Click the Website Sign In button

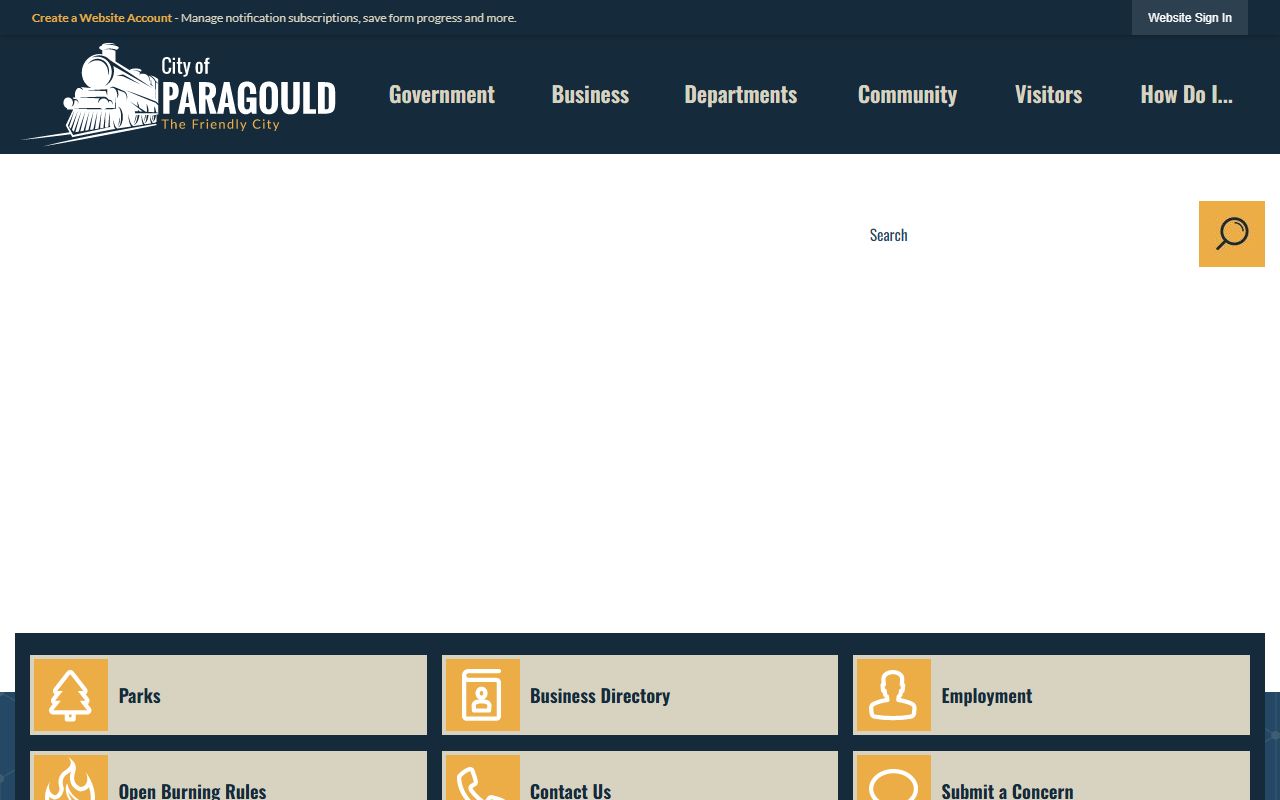pos(1190,18)
